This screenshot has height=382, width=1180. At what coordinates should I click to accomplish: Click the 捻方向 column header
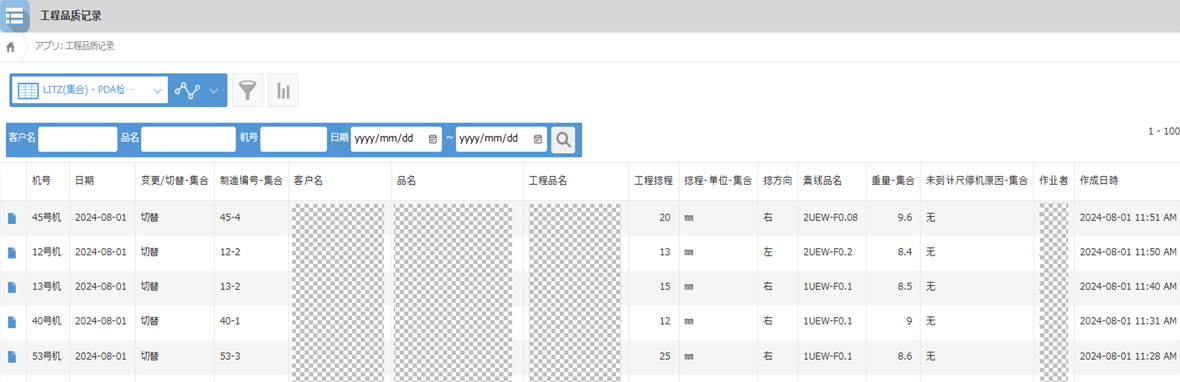(x=777, y=181)
